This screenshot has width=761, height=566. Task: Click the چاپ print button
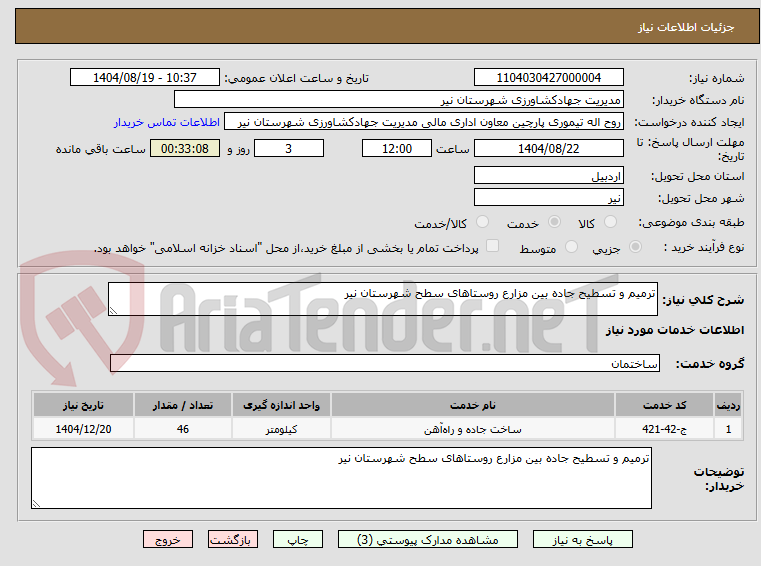tap(298, 539)
